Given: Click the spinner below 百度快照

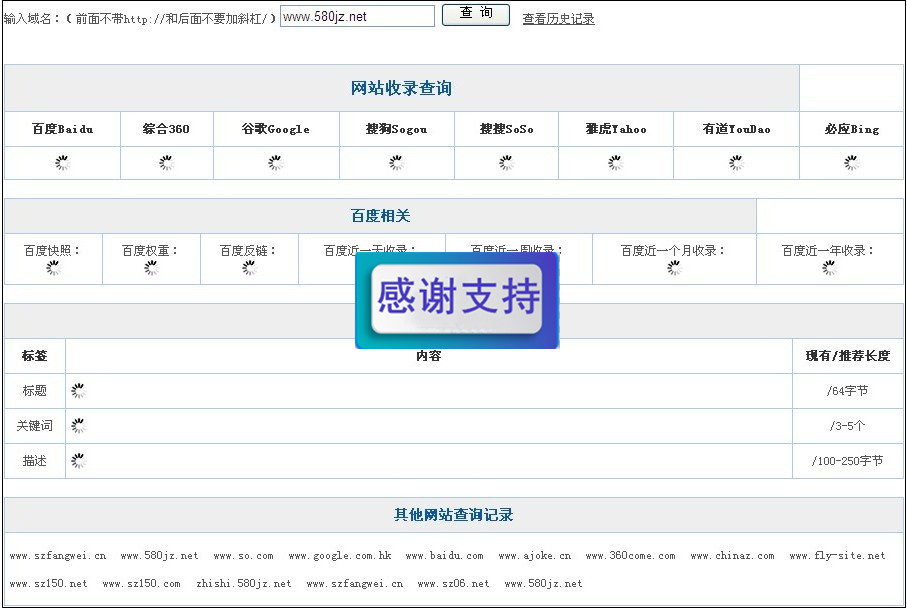Looking at the screenshot, I should coord(53,268).
